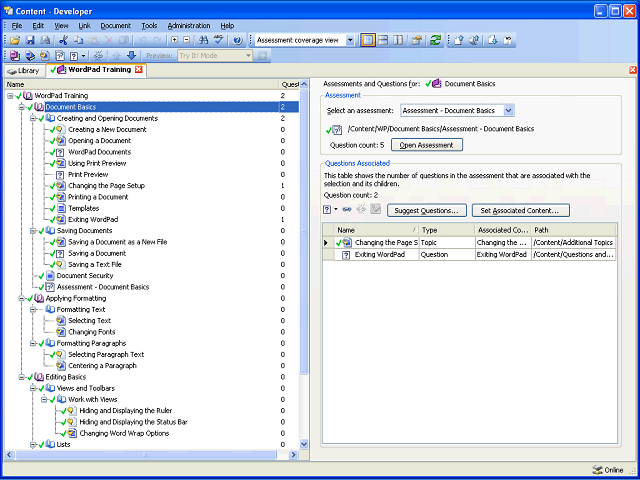The height and width of the screenshot is (480, 640).
Task: Toggle the vertical split layout button
Action: coord(398,40)
